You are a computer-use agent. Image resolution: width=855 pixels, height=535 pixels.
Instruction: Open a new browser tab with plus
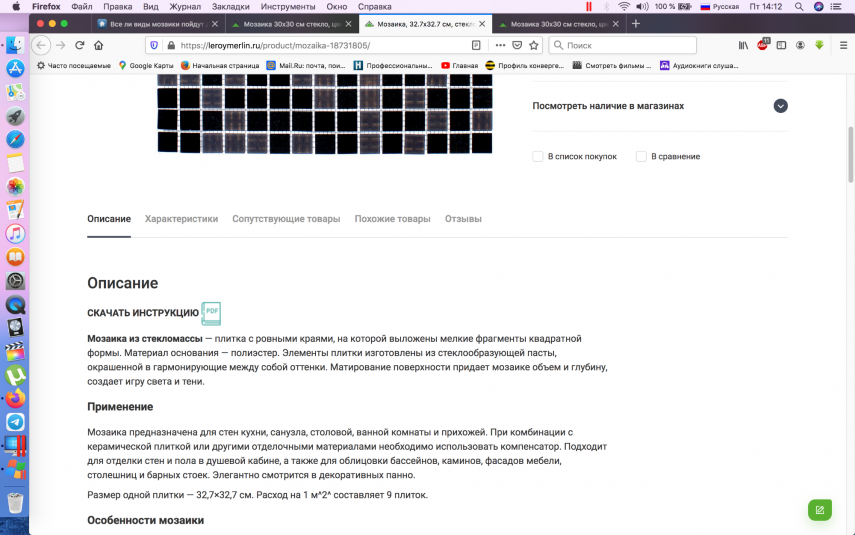tap(636, 24)
